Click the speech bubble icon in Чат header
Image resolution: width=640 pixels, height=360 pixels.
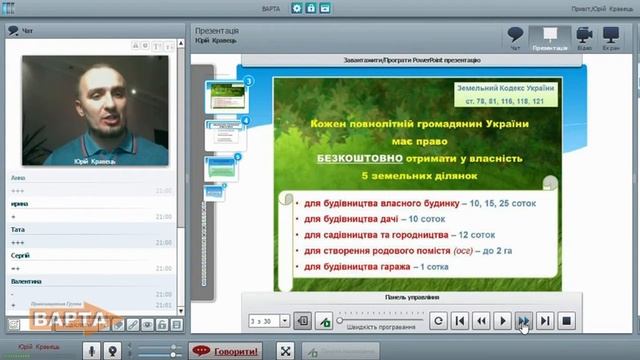13,31
